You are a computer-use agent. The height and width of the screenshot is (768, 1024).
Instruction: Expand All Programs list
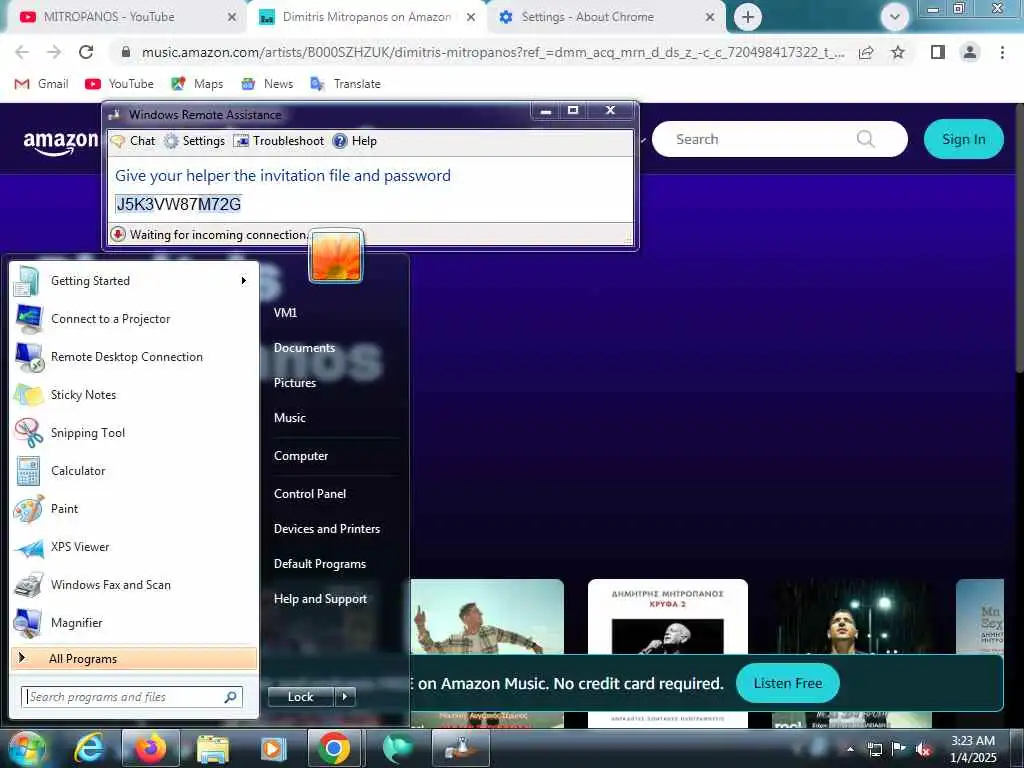[134, 658]
